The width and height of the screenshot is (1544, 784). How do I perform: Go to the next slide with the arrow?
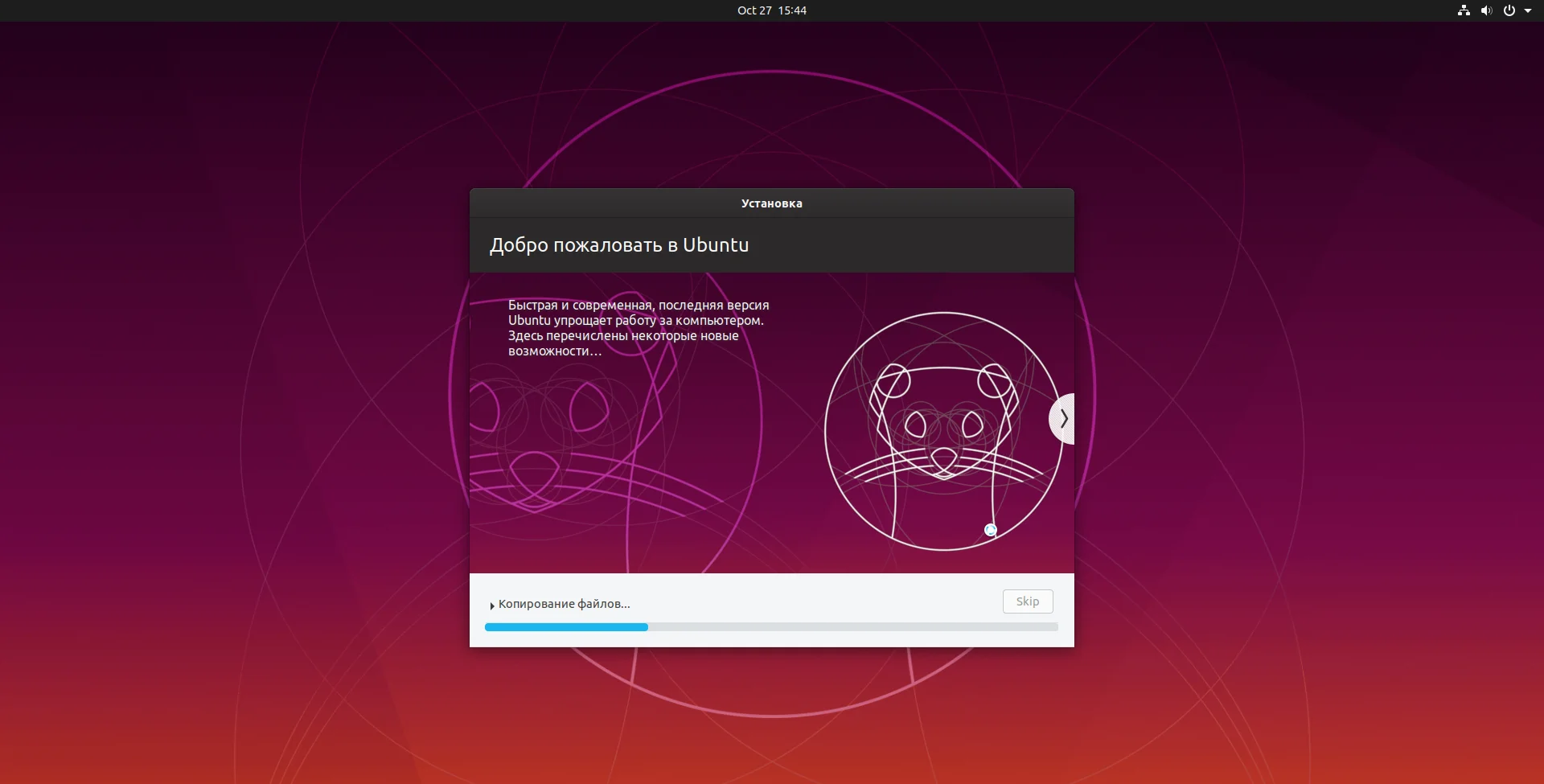point(1062,418)
